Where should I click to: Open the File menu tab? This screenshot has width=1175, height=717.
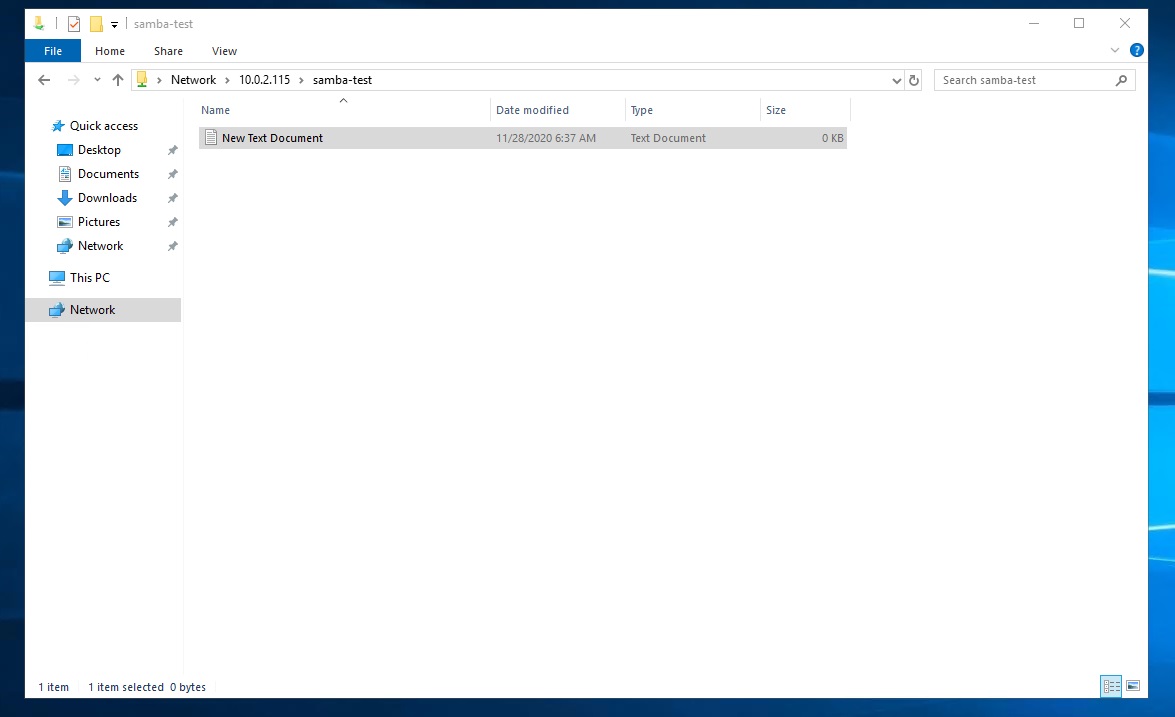point(53,51)
